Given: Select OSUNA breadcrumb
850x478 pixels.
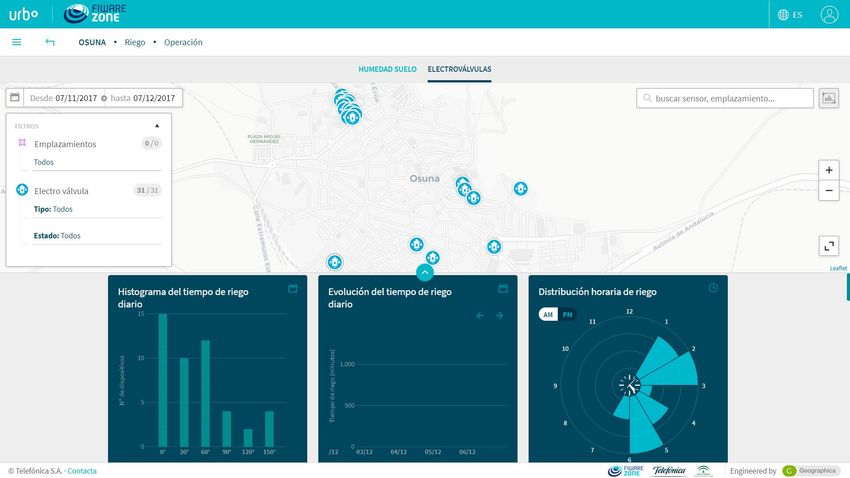Looking at the screenshot, I should pyautogui.click(x=92, y=42).
